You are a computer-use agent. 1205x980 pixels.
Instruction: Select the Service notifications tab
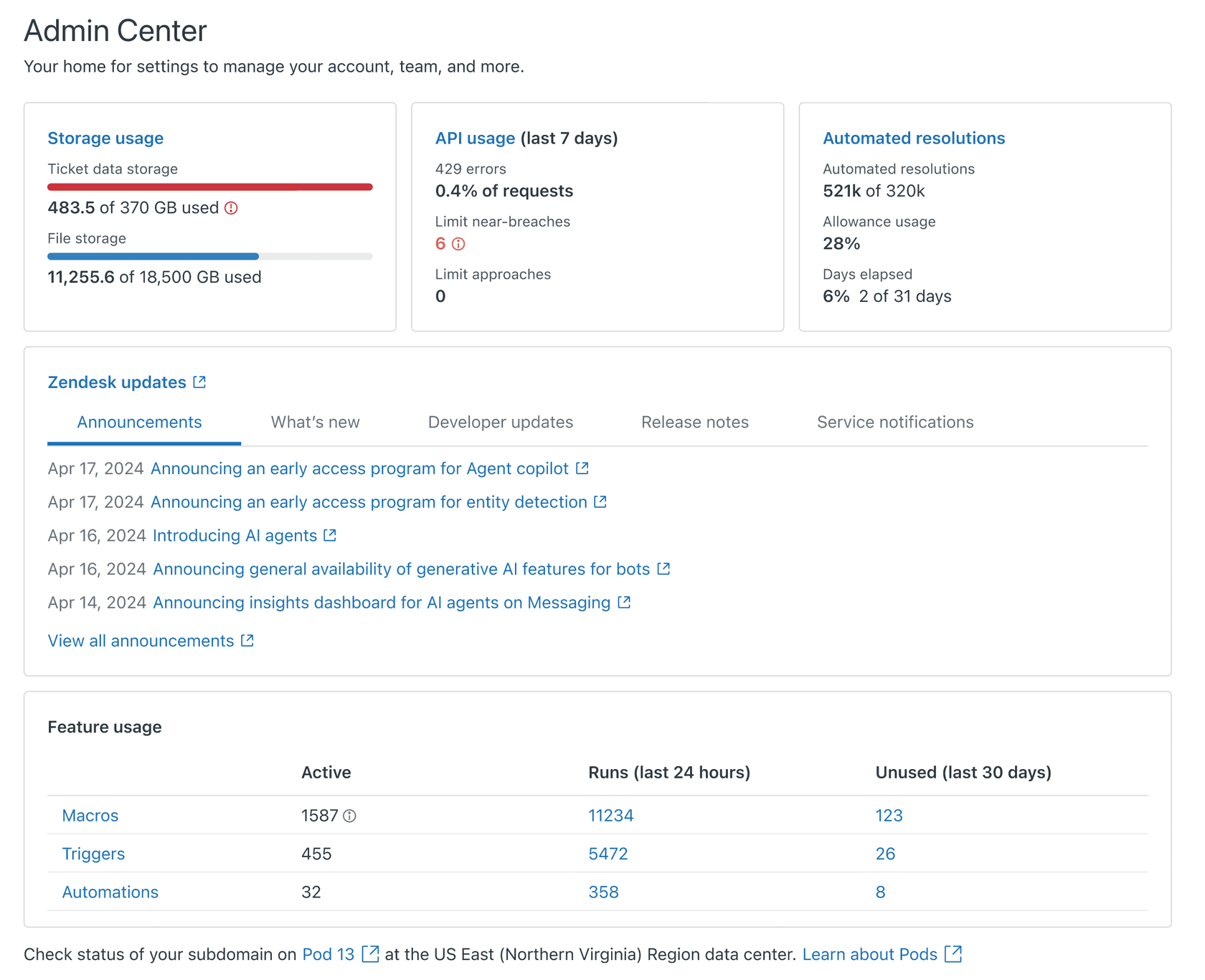894,422
